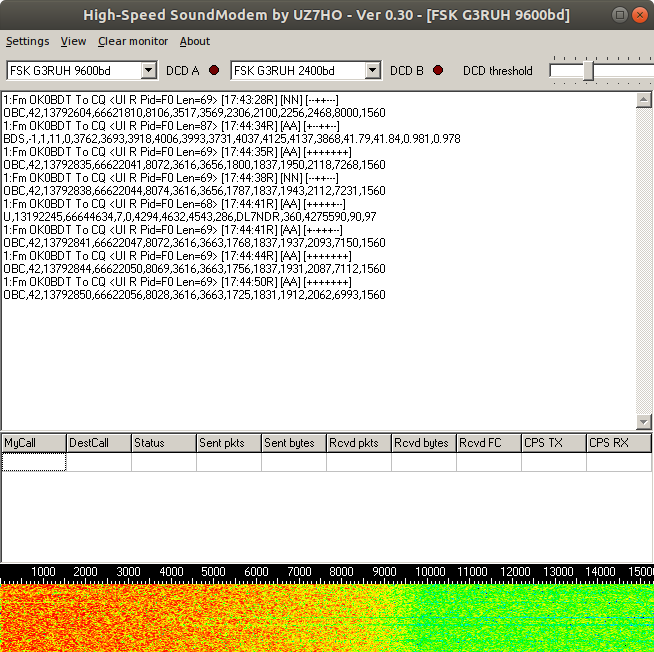Click the Rcvd pkts column header

click(359, 443)
